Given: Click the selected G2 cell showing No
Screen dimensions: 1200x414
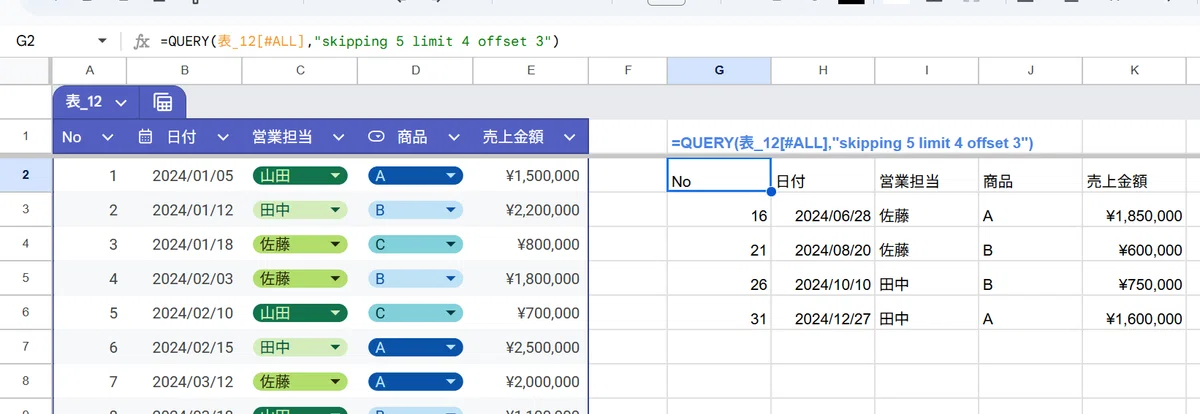Looking at the screenshot, I should click(x=719, y=175).
